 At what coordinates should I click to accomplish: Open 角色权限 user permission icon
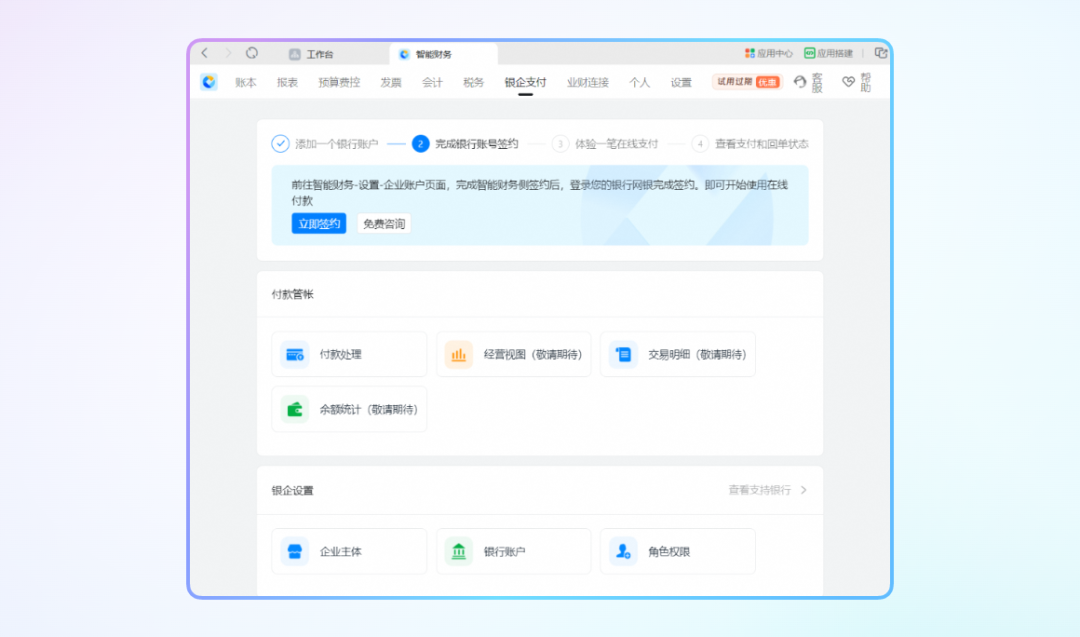(623, 551)
